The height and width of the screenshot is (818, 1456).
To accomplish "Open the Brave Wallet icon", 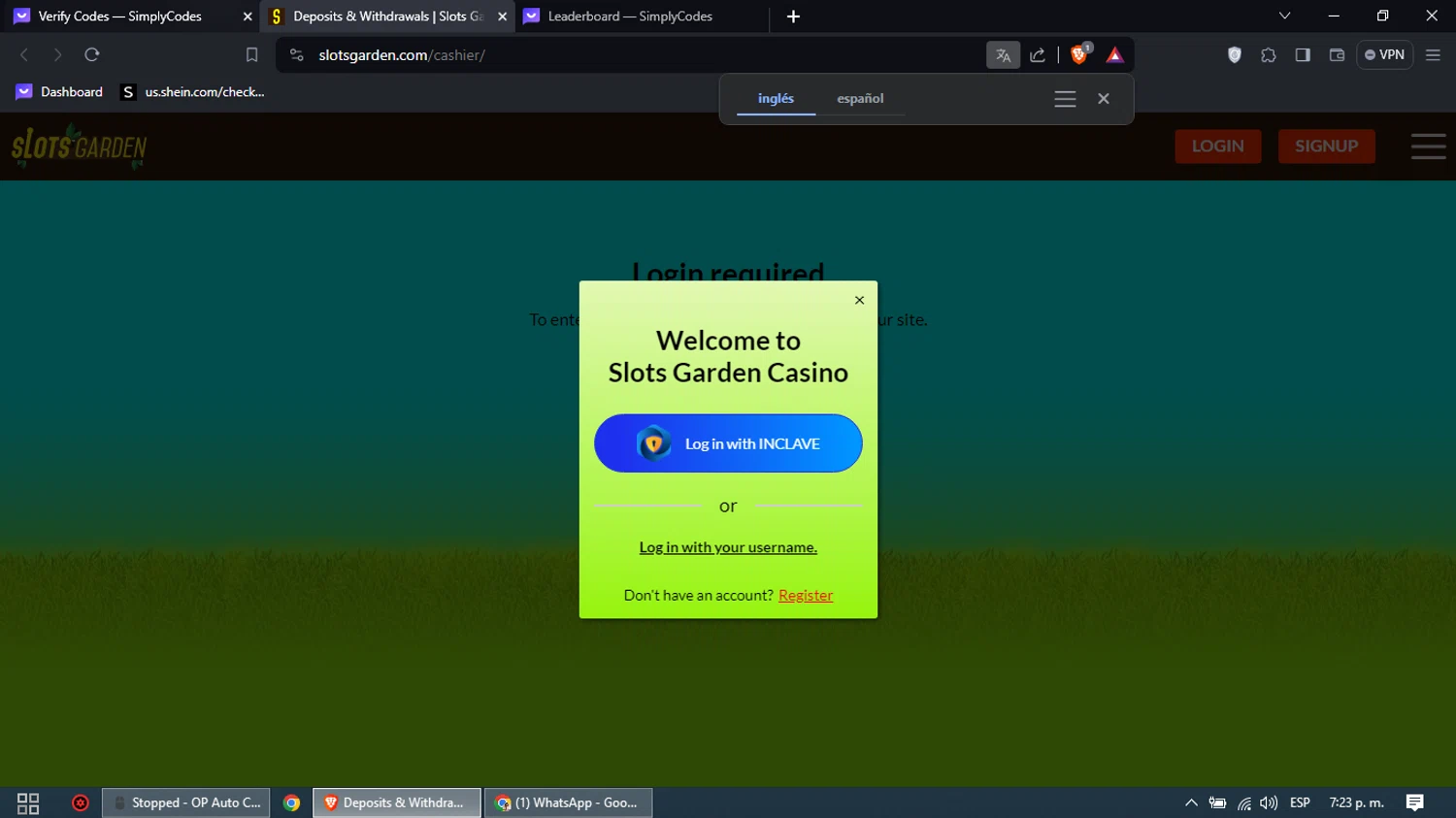I will click(x=1337, y=55).
